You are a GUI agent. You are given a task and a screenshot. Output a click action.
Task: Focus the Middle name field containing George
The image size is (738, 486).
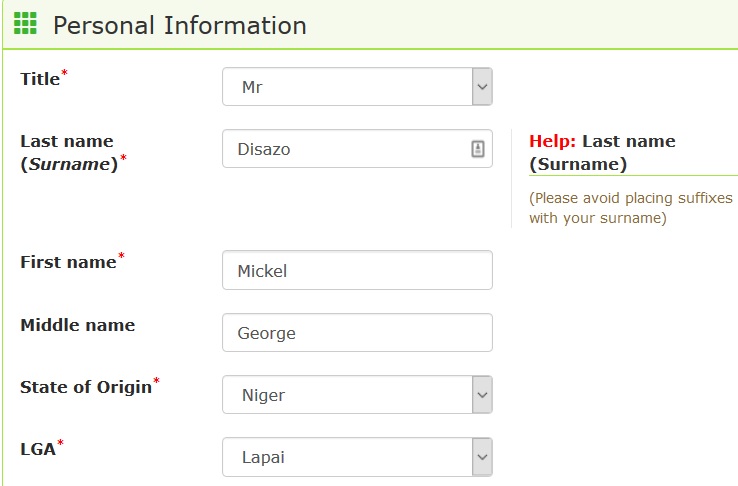point(357,333)
